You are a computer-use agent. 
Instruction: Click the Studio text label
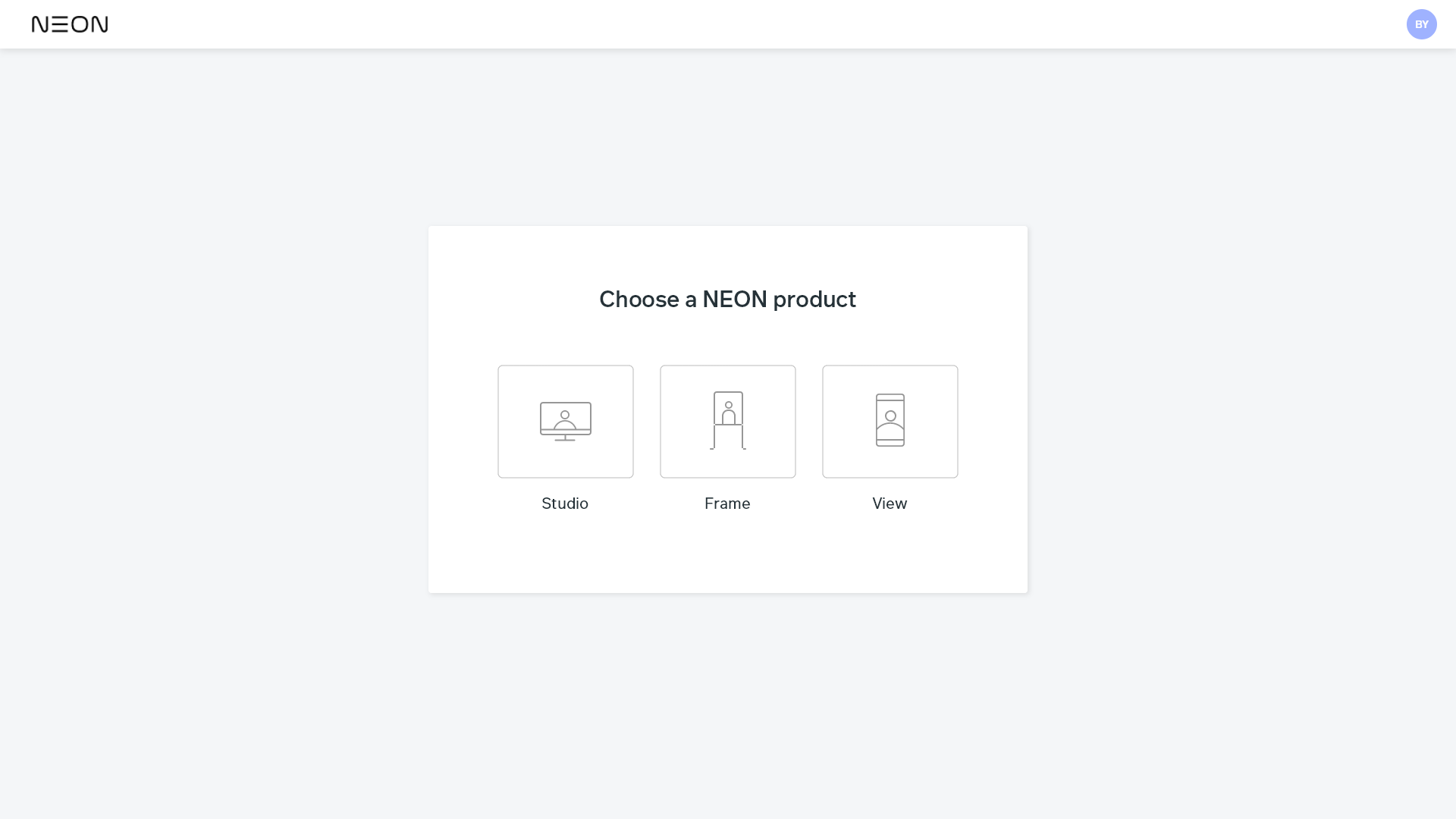(565, 504)
